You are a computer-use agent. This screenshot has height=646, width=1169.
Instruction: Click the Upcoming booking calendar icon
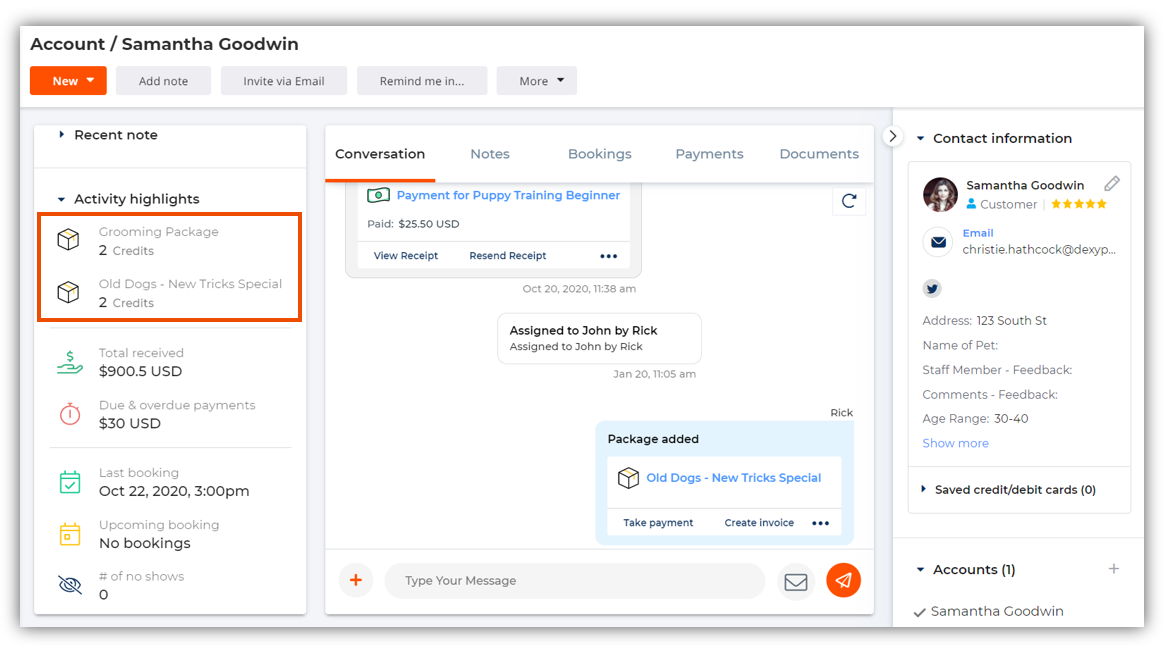tap(69, 534)
